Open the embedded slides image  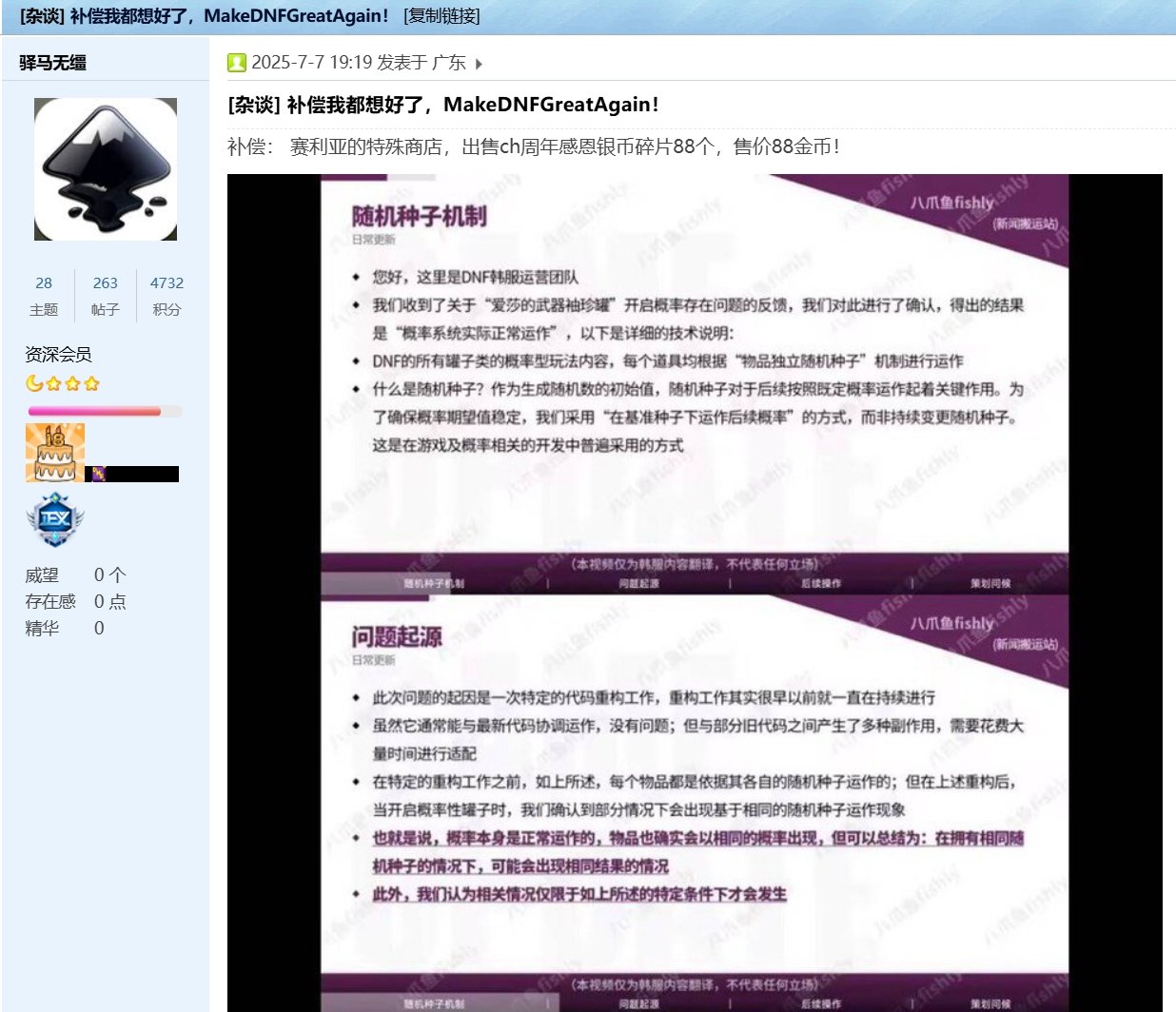tap(695, 593)
